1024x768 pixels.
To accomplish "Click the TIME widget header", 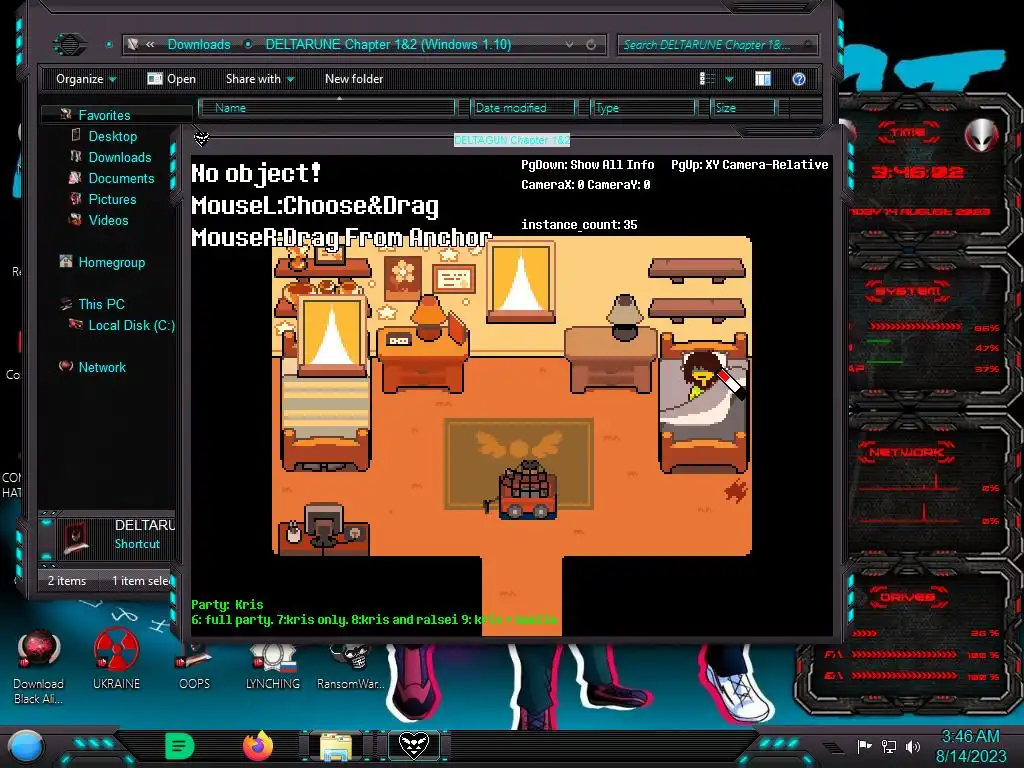I will click(x=908, y=133).
